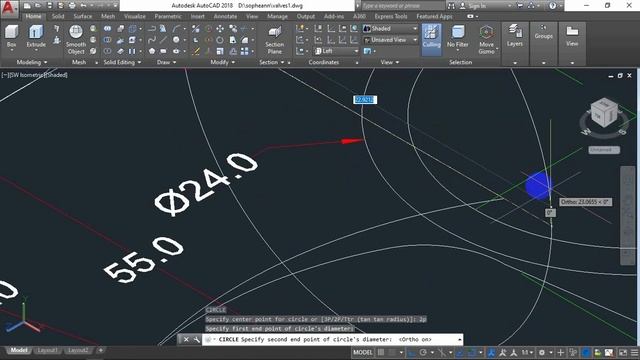This screenshot has height=360, width=640.
Task: Toggle the grid display in status bar
Action: [x=380, y=352]
